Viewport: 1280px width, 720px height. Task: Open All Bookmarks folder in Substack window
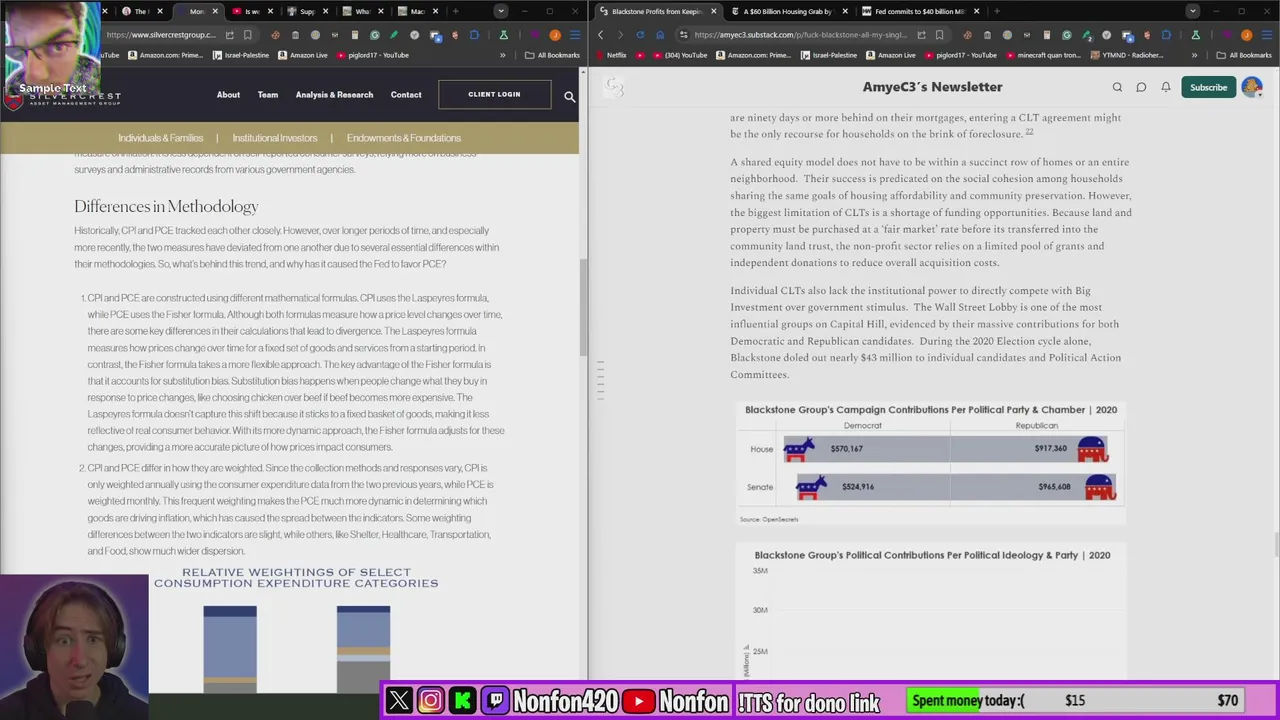1243,55
